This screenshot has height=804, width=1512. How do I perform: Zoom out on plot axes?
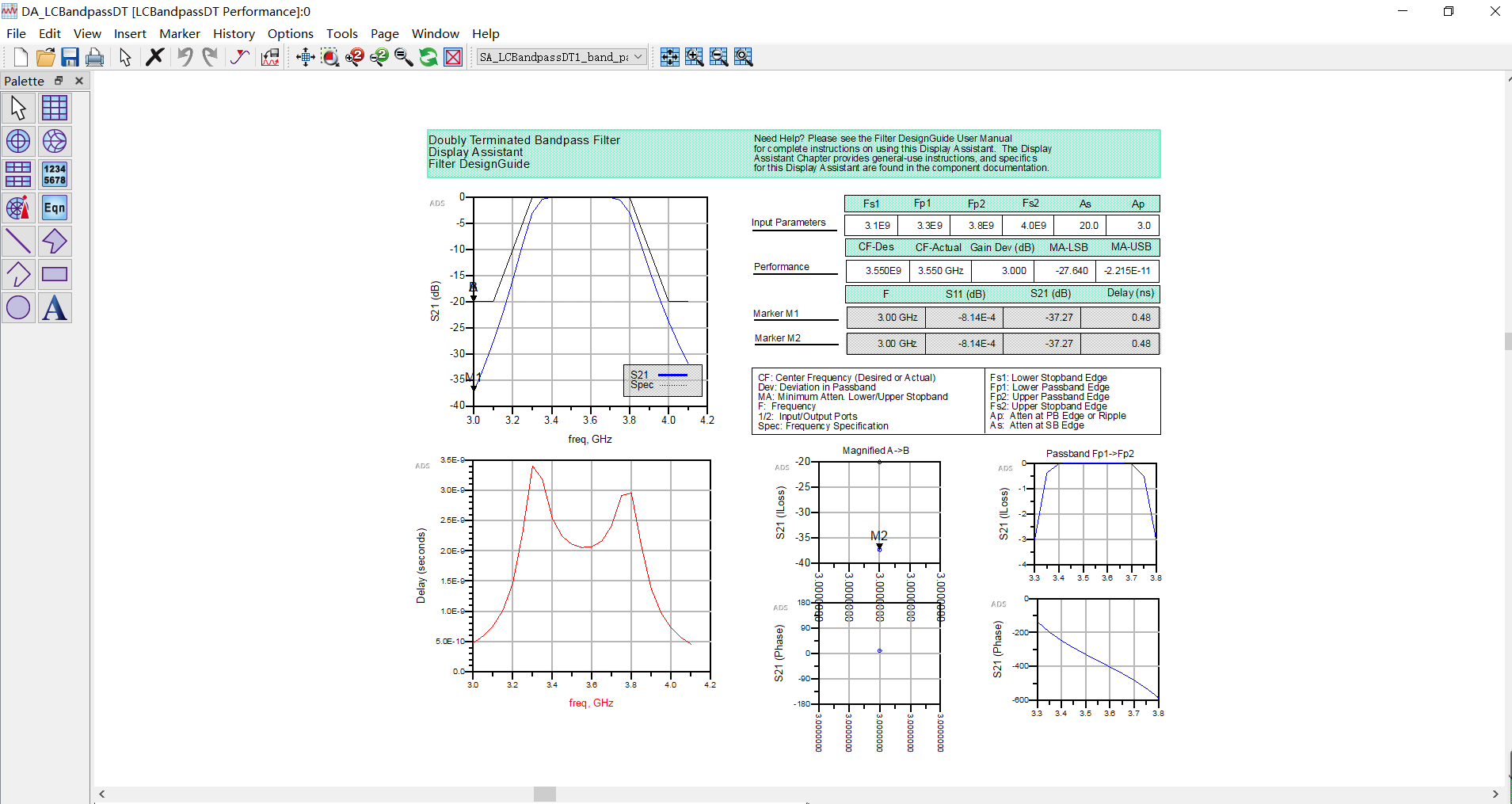click(719, 57)
